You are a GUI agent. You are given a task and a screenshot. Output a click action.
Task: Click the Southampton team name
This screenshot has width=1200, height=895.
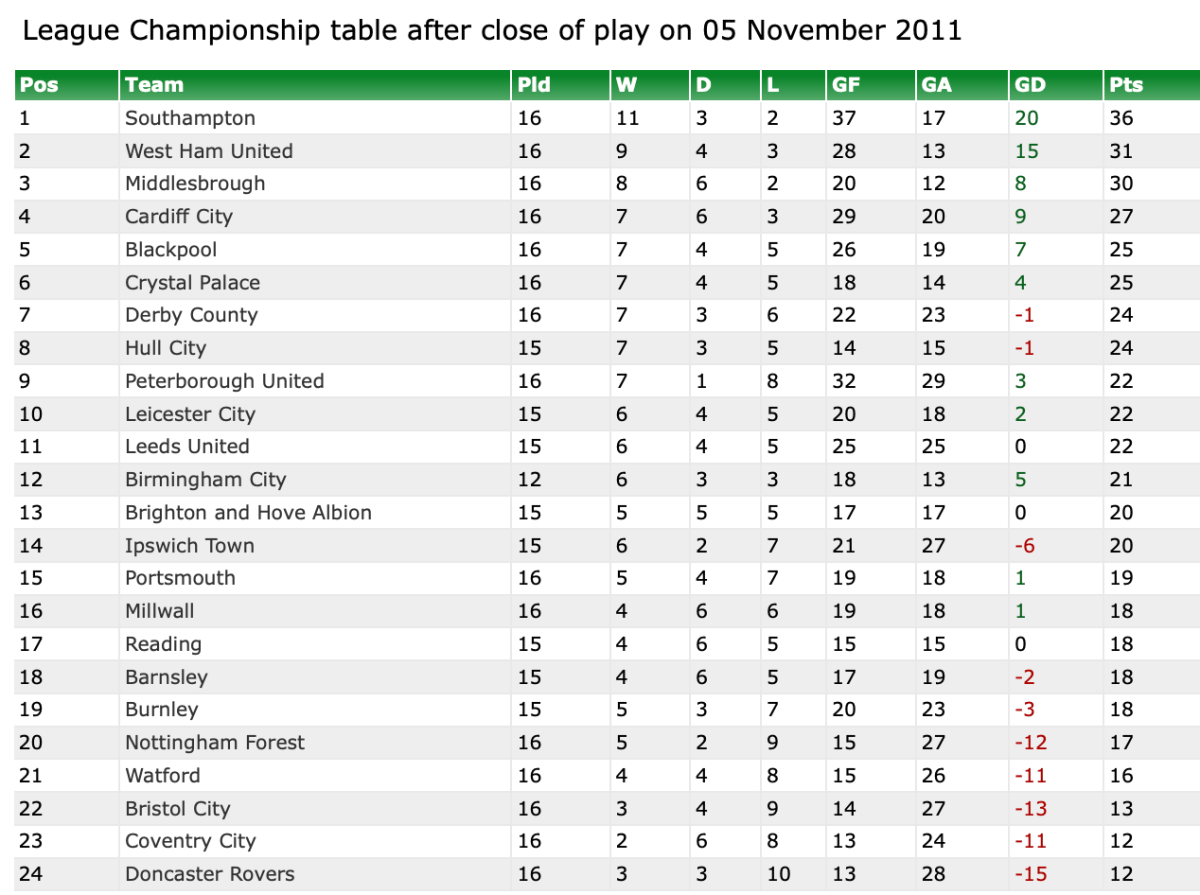(190, 118)
